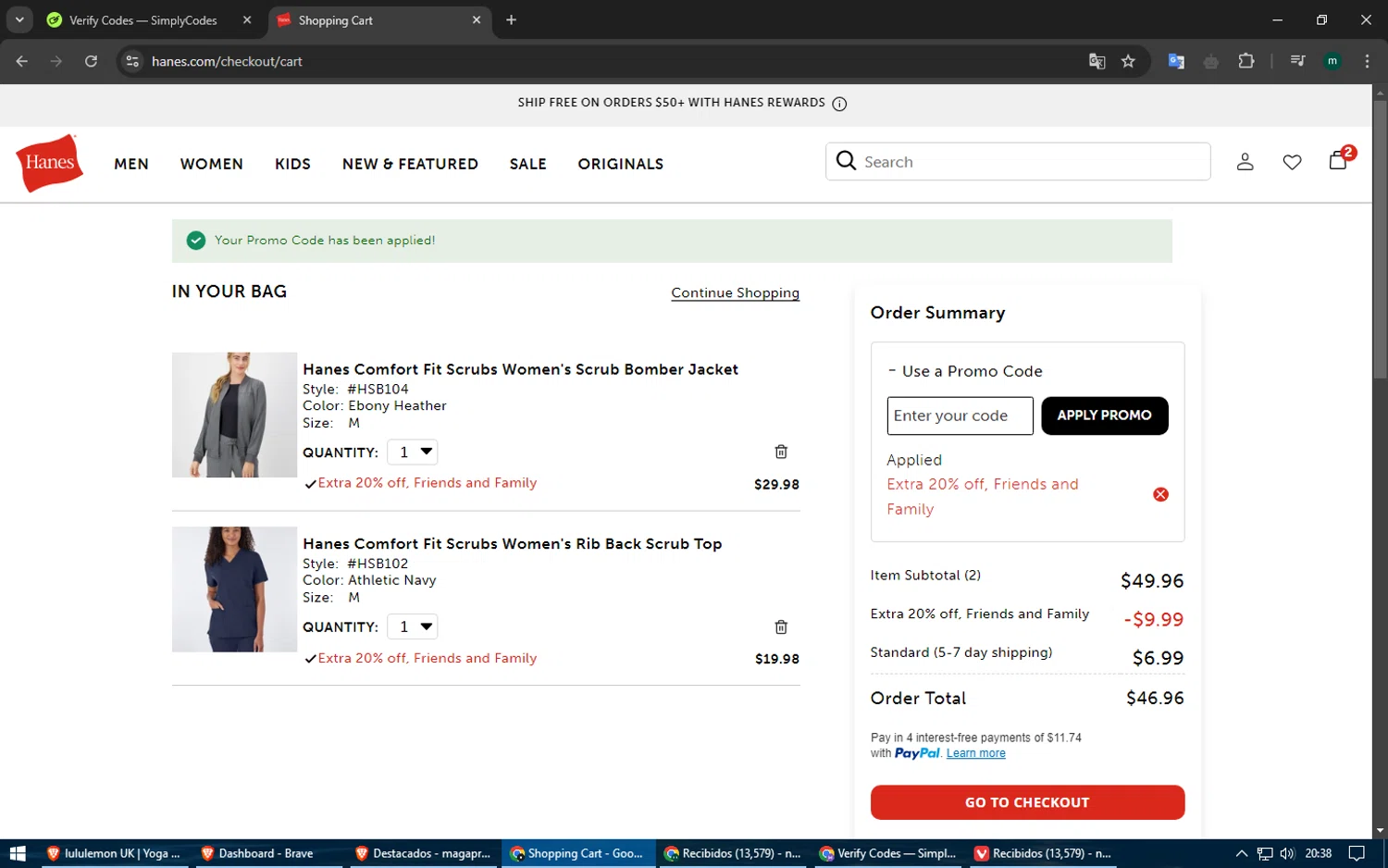Click the page vertical scrollbar
1388x868 pixels.
[x=1380, y=240]
